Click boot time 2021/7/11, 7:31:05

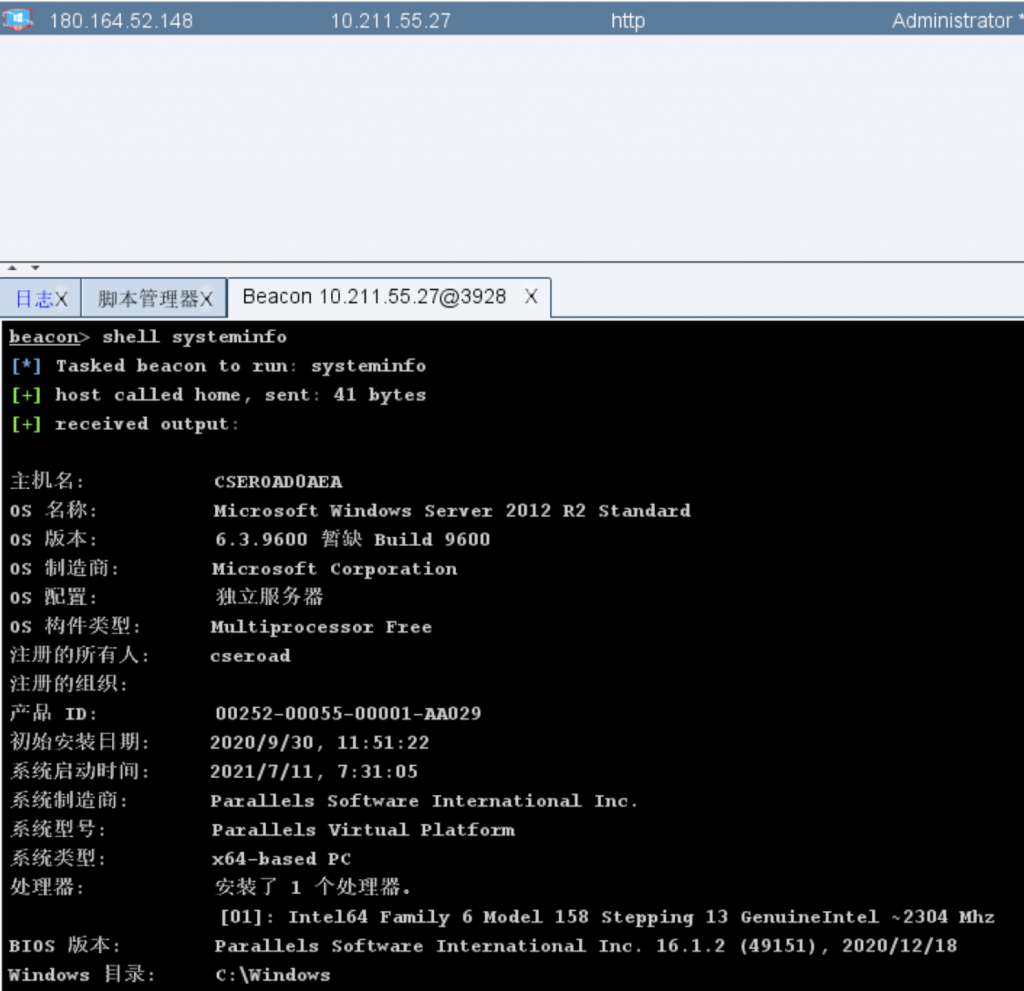pos(313,772)
